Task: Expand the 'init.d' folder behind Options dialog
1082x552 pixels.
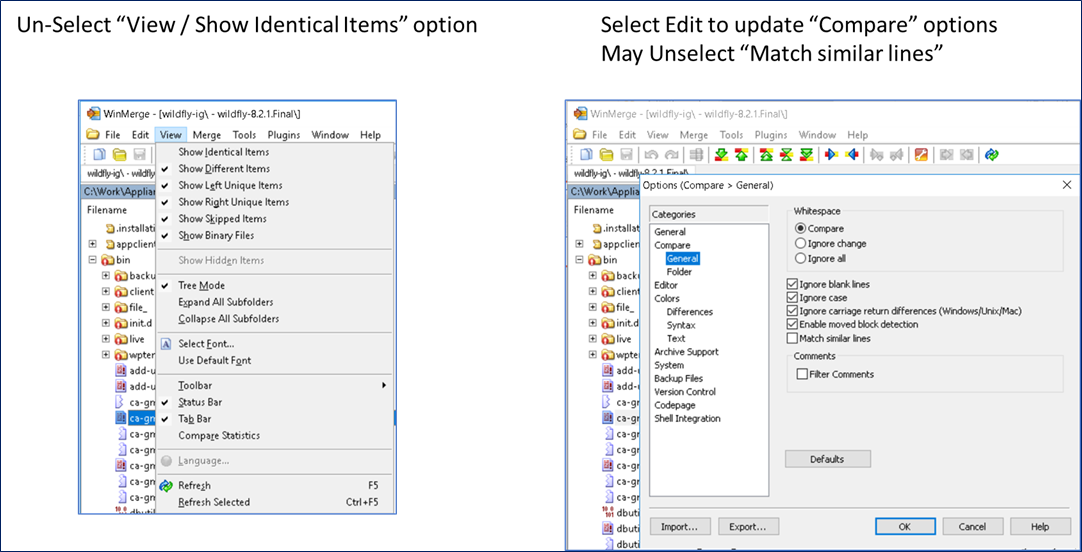Action: pyautogui.click(x=593, y=323)
